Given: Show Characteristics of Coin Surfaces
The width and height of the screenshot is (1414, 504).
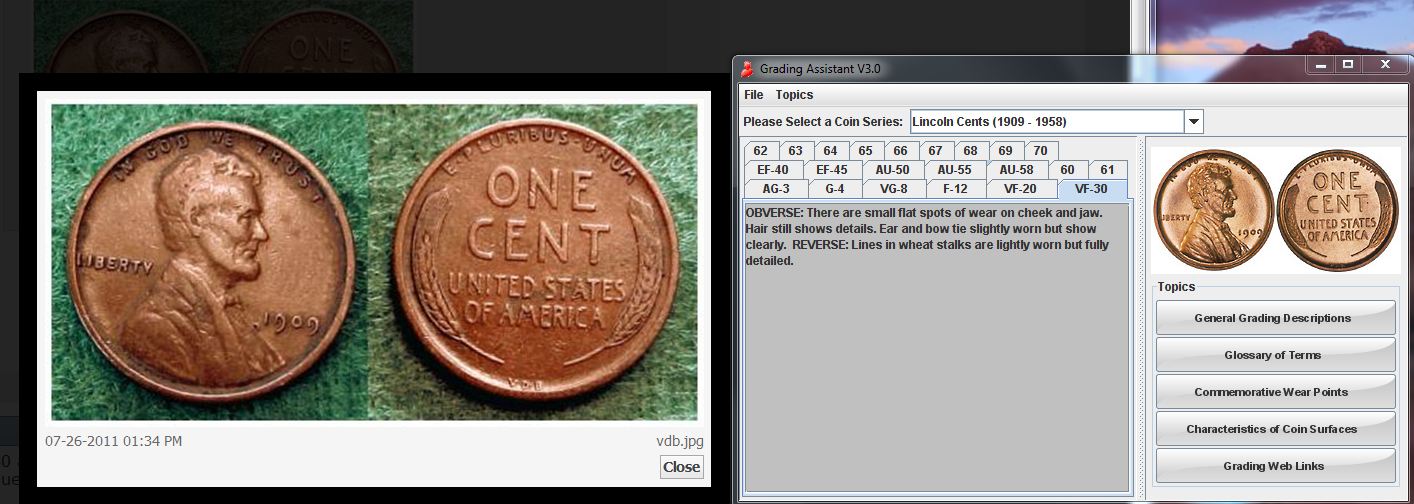Looking at the screenshot, I should point(1274,429).
